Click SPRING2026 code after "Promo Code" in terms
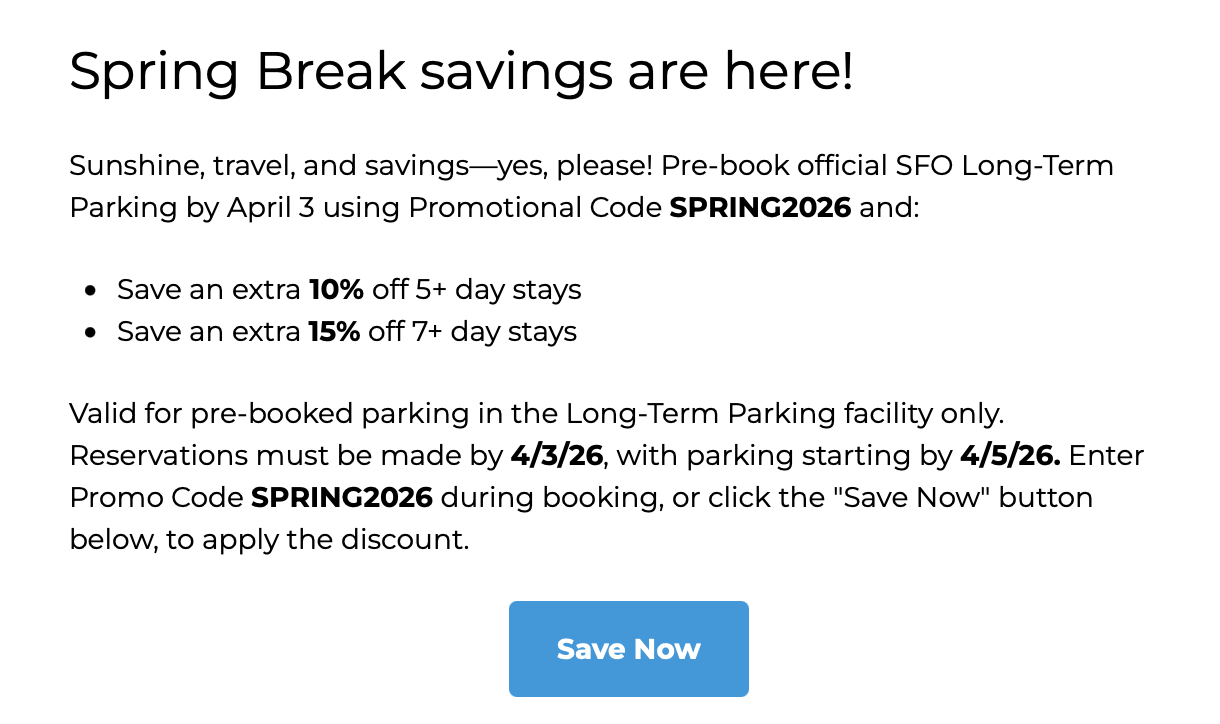 (x=341, y=497)
